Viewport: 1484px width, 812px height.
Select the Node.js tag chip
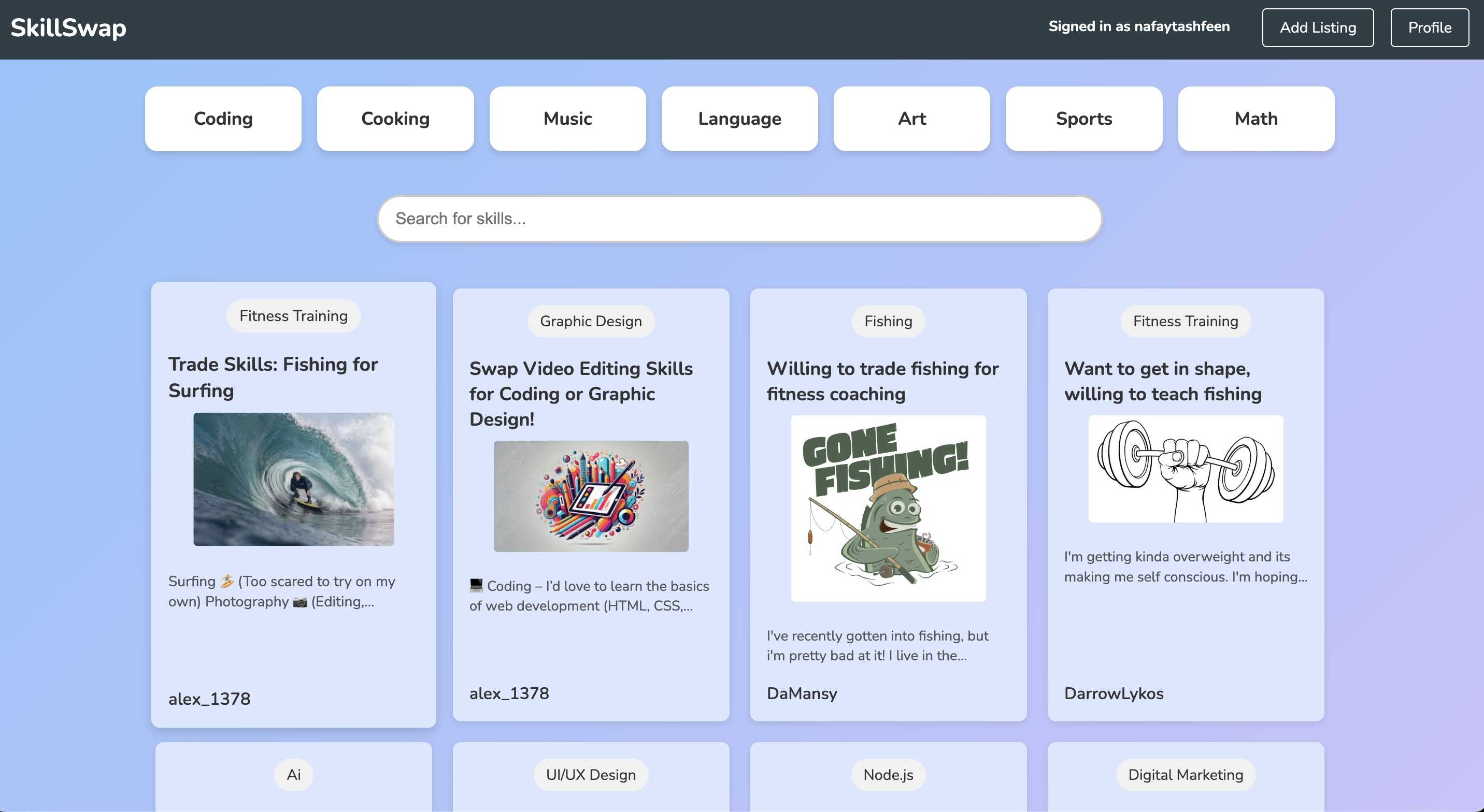coord(888,775)
